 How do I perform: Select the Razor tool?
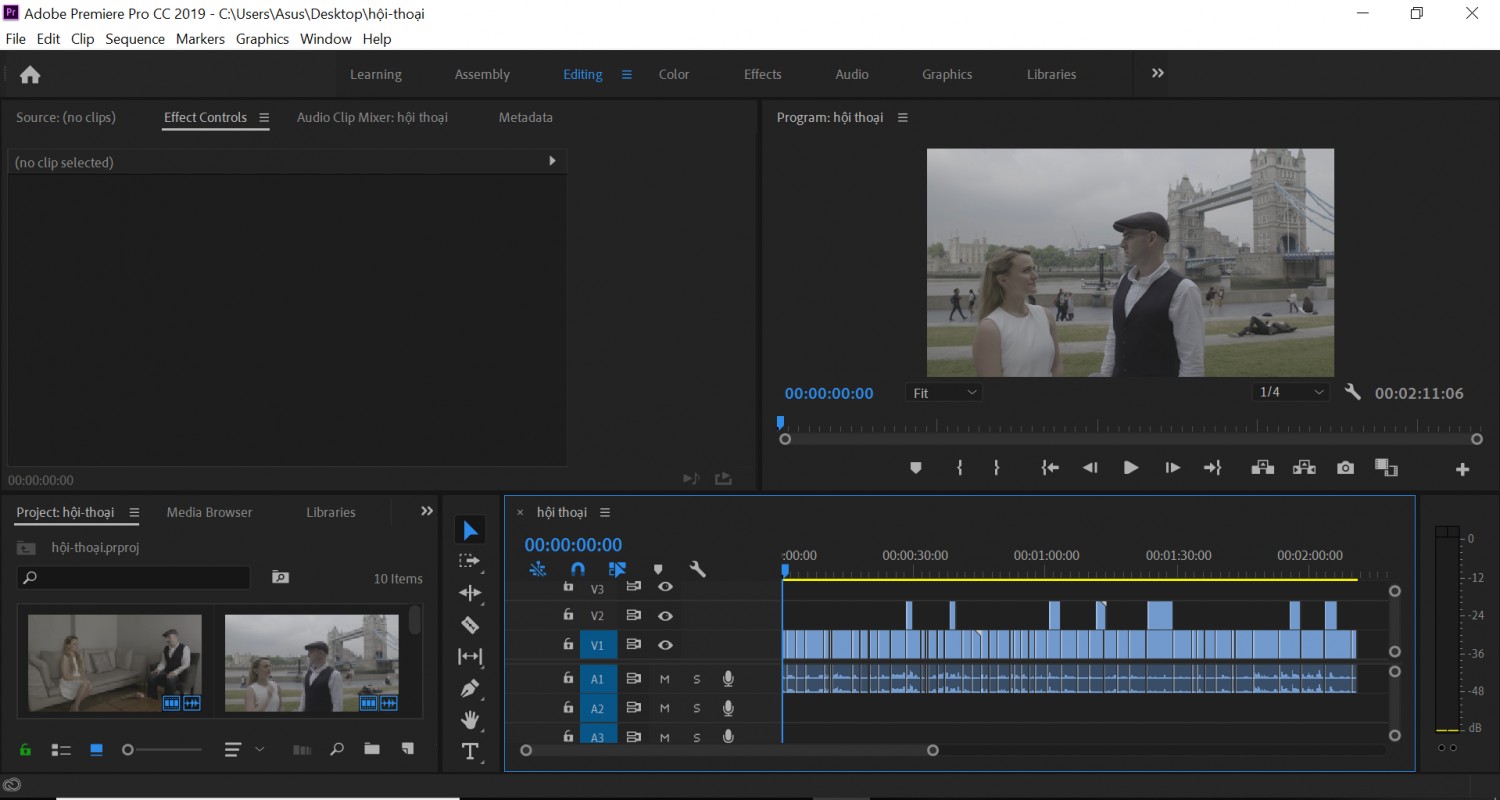click(x=470, y=625)
